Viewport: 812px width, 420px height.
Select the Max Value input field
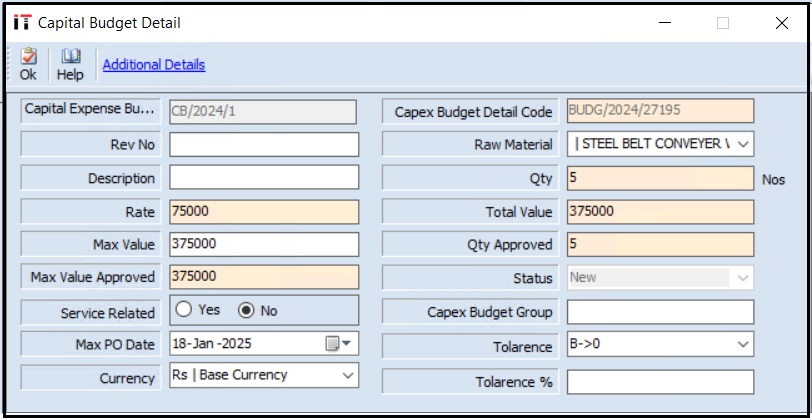[263, 244]
